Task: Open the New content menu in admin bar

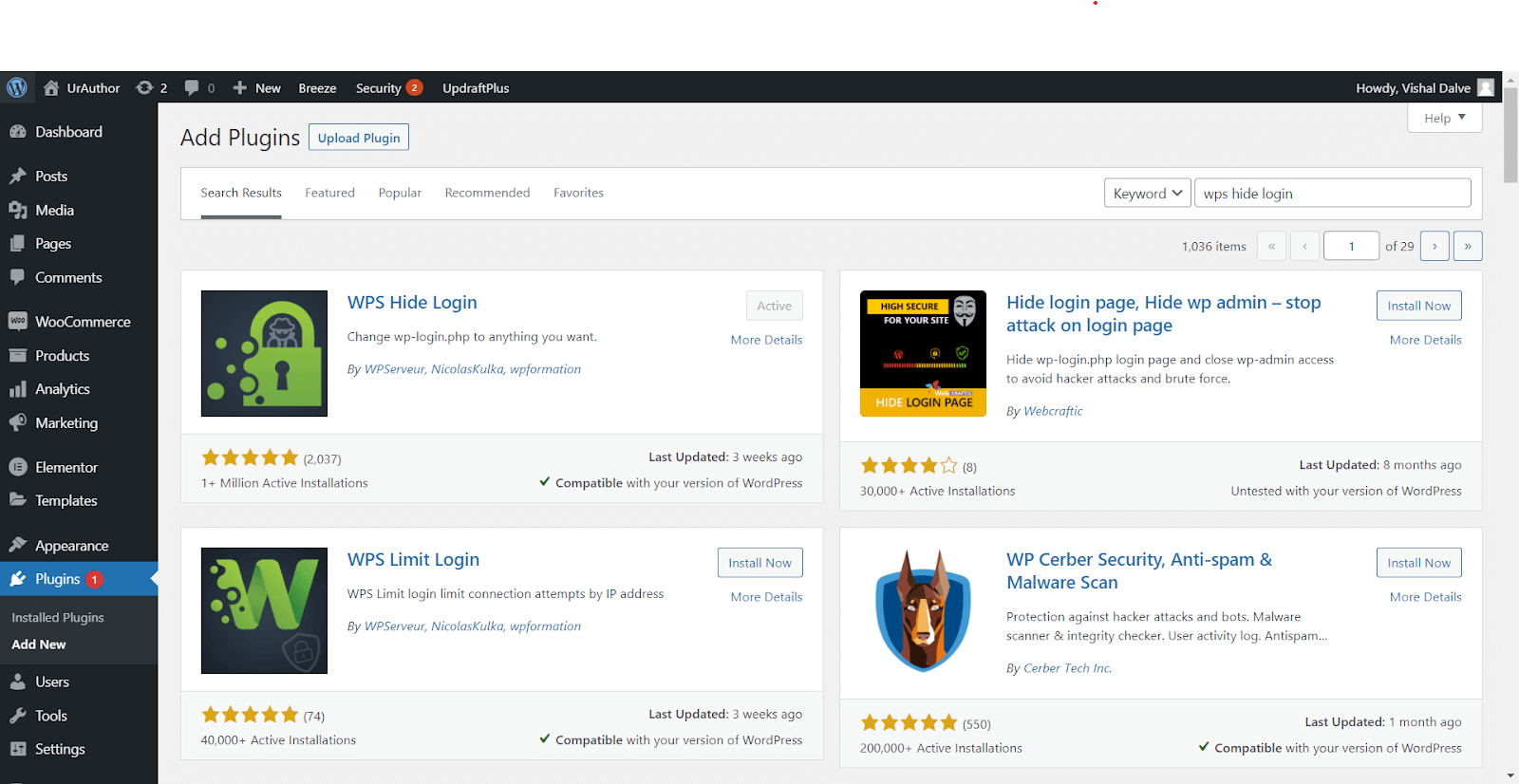Action: [x=257, y=87]
